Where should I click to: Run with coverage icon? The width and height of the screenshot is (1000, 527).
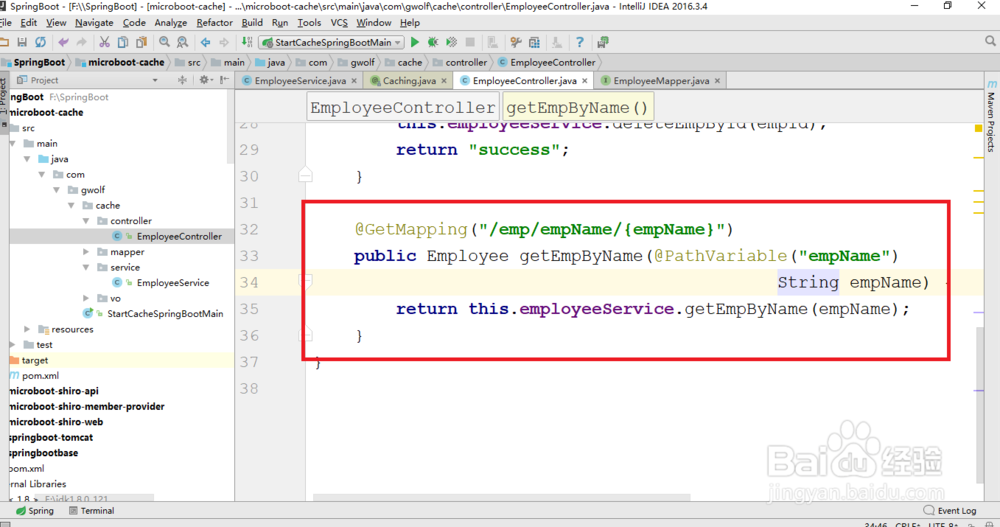pyautogui.click(x=452, y=42)
